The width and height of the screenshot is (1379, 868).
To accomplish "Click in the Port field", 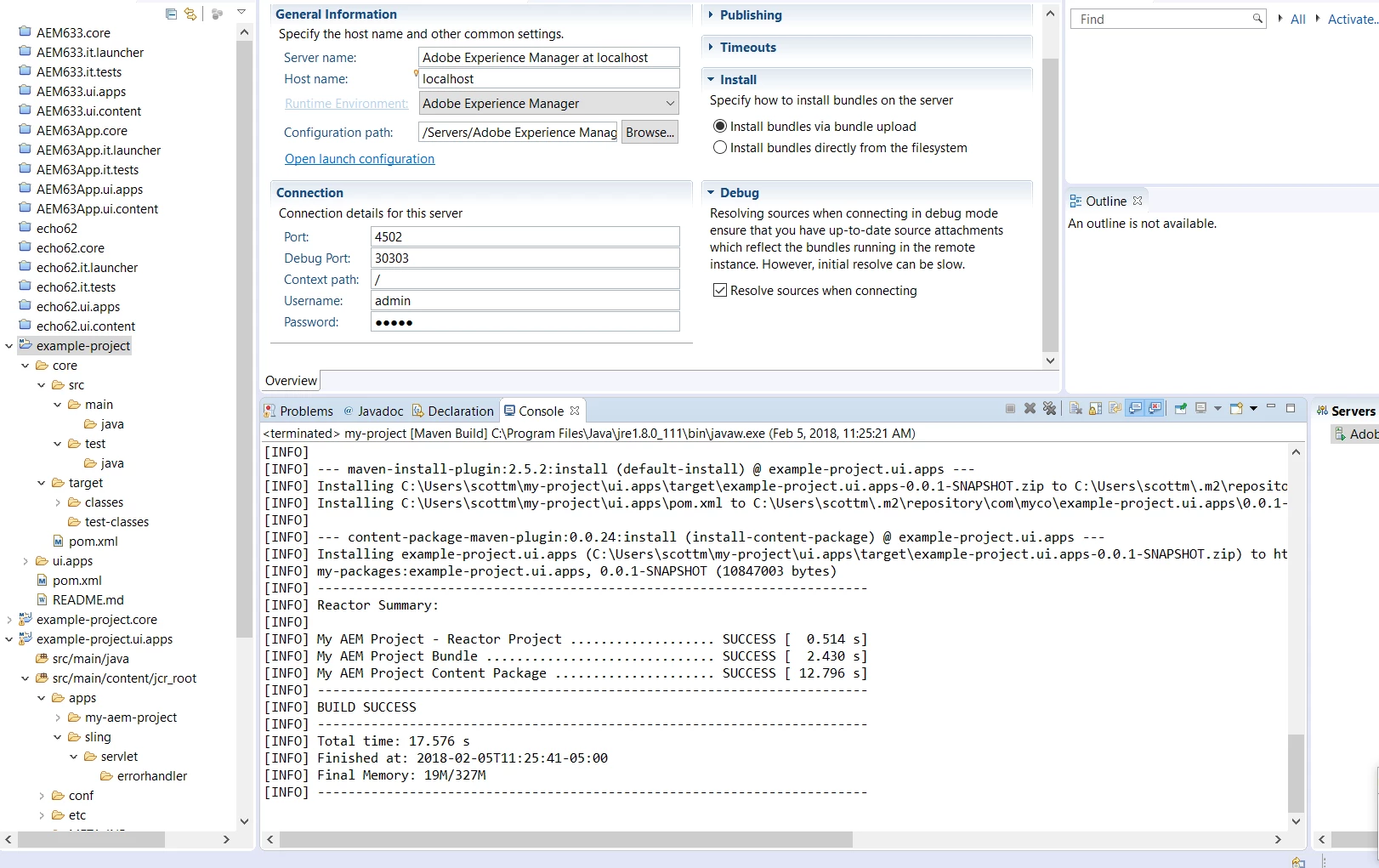I will click(525, 236).
